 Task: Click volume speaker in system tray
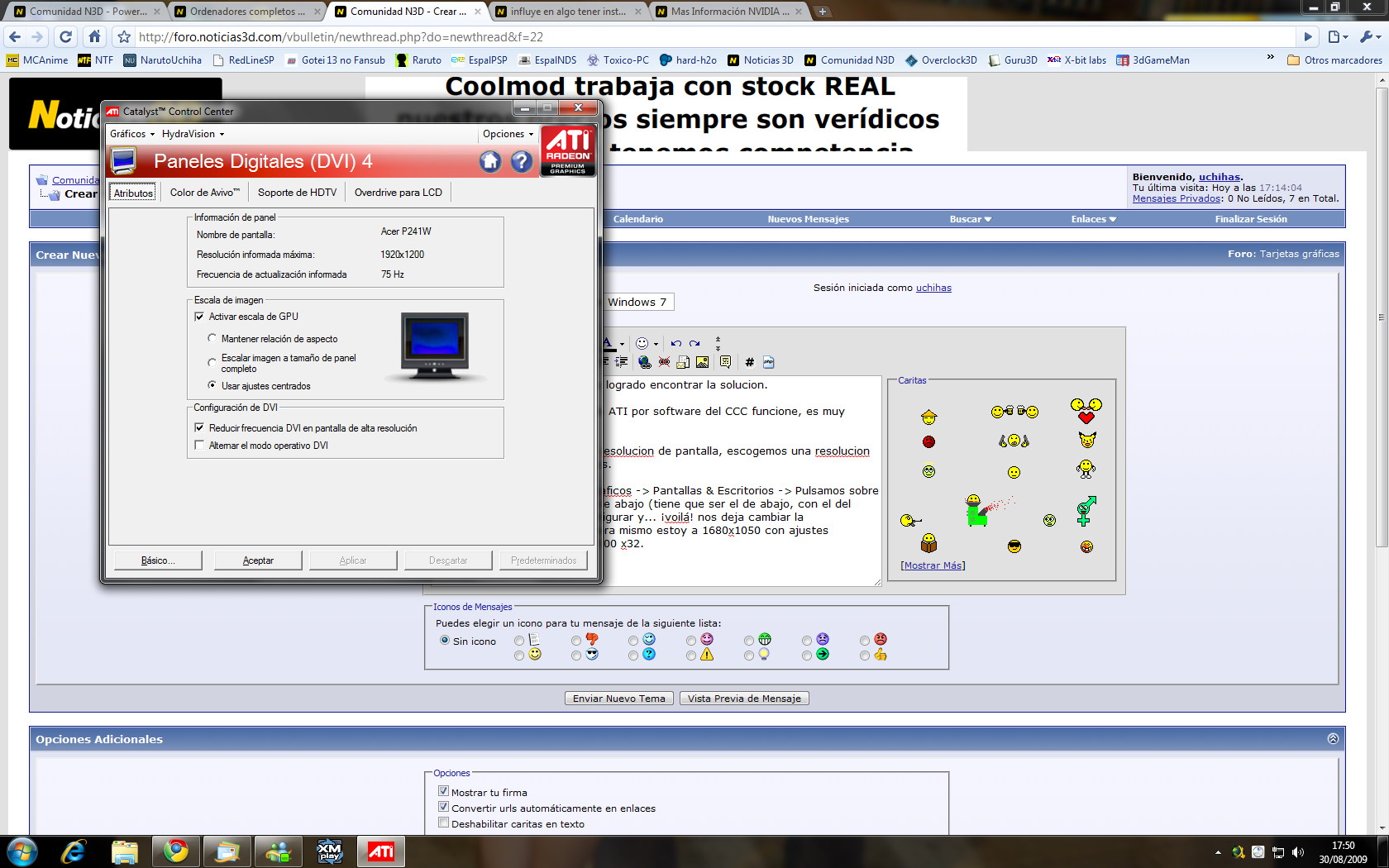(x=1298, y=852)
